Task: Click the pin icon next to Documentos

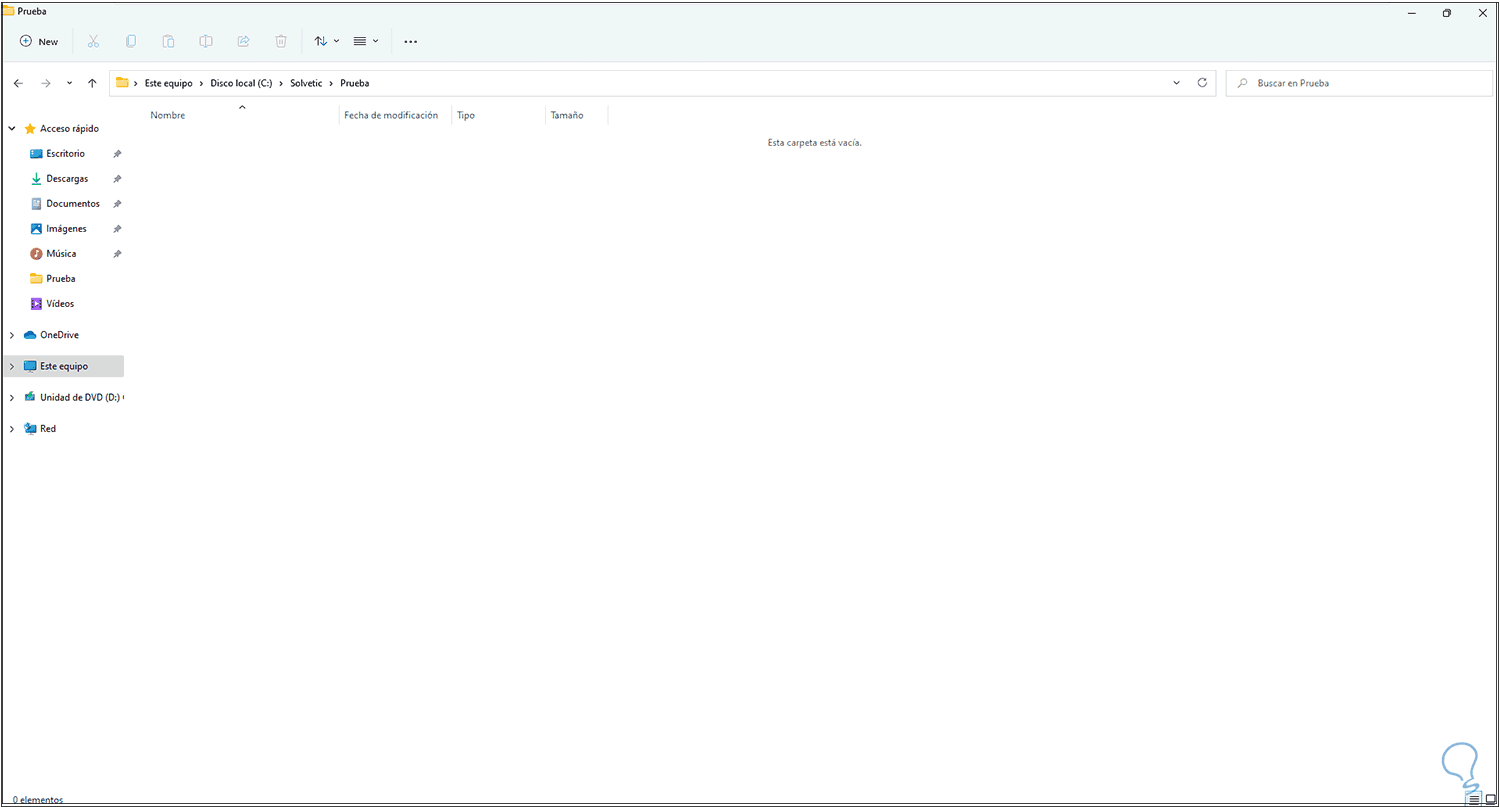Action: coord(117,204)
